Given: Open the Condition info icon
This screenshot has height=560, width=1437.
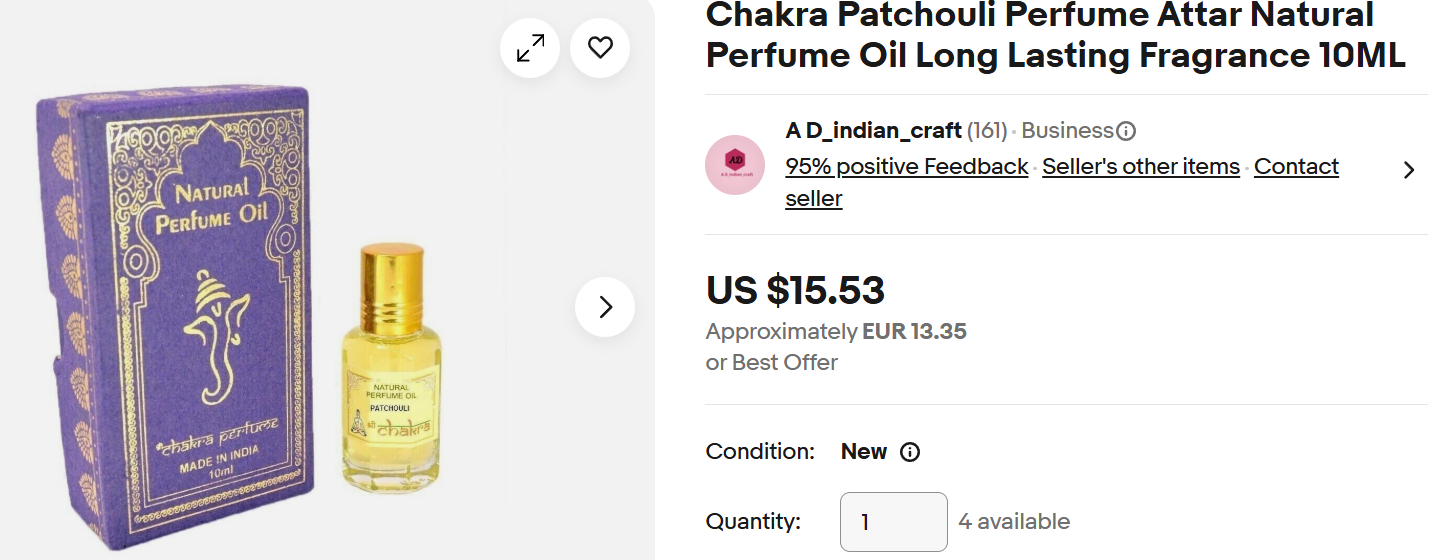Looking at the screenshot, I should tap(910, 452).
